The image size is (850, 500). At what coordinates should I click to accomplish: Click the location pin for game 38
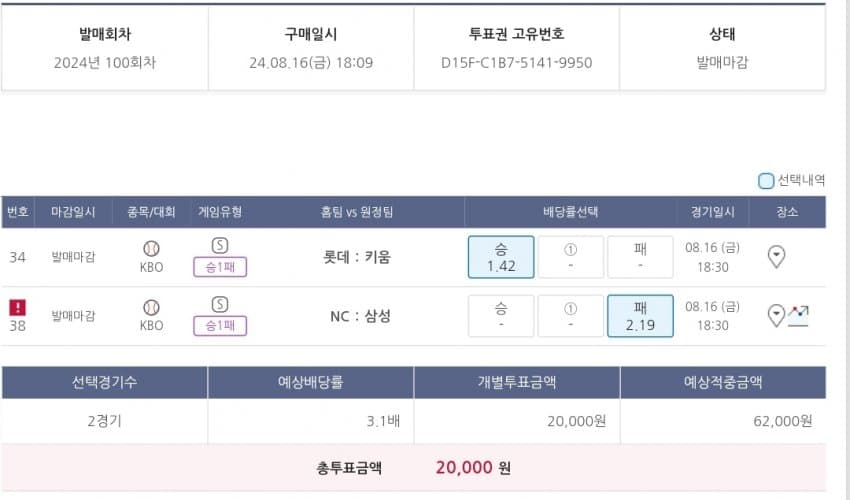point(776,316)
